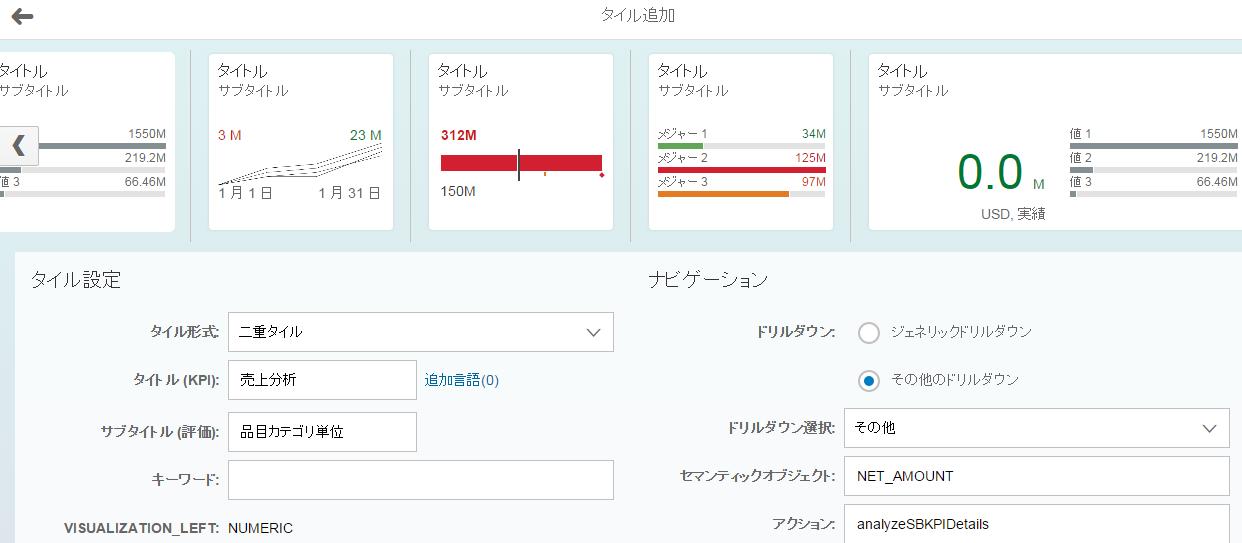Click the additional languages (0) link

coord(461,380)
